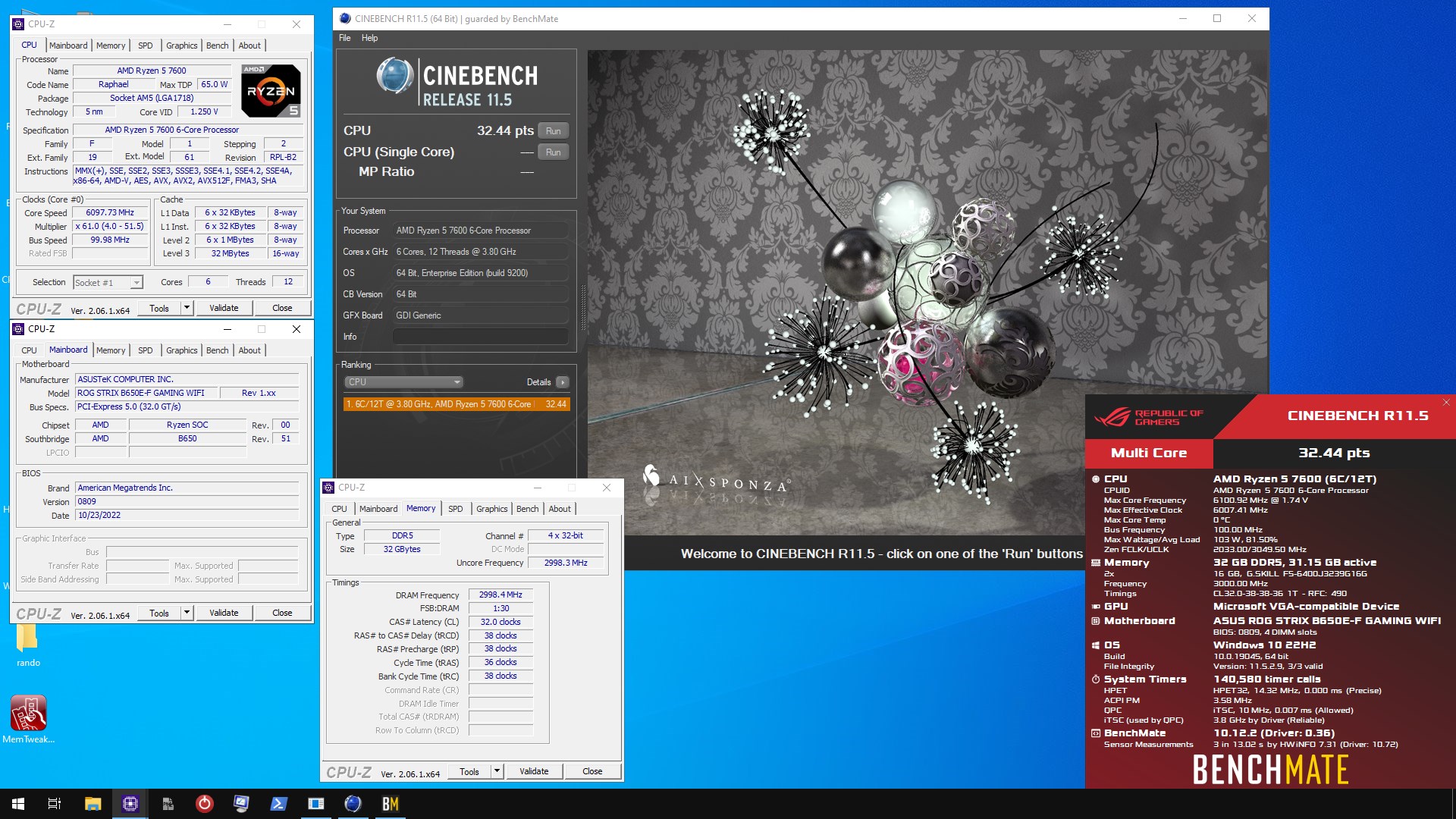Open the Windows Start menu

(17, 804)
